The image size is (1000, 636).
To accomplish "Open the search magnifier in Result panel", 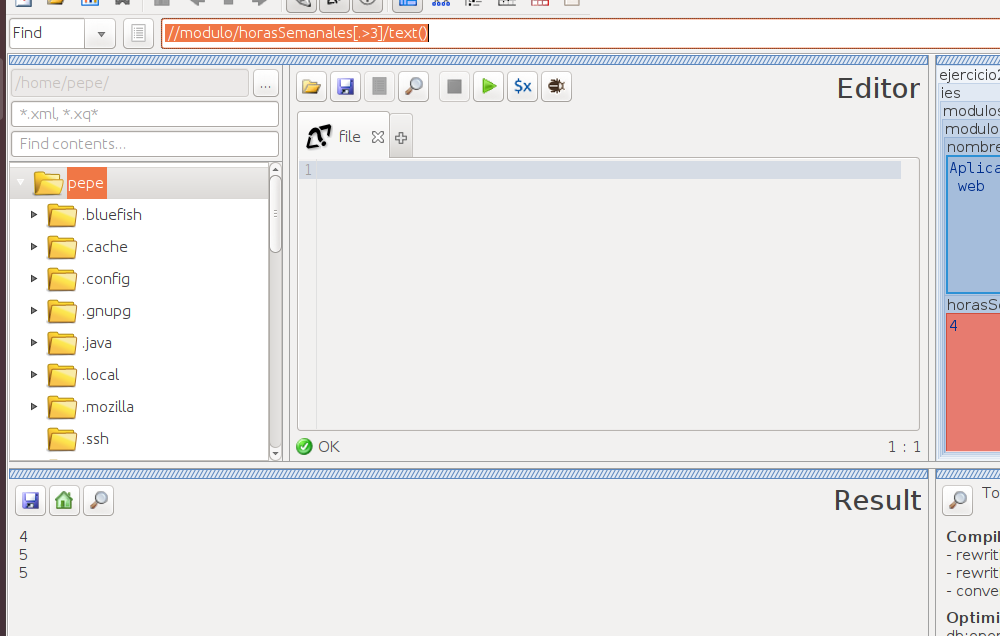I will tap(98, 501).
